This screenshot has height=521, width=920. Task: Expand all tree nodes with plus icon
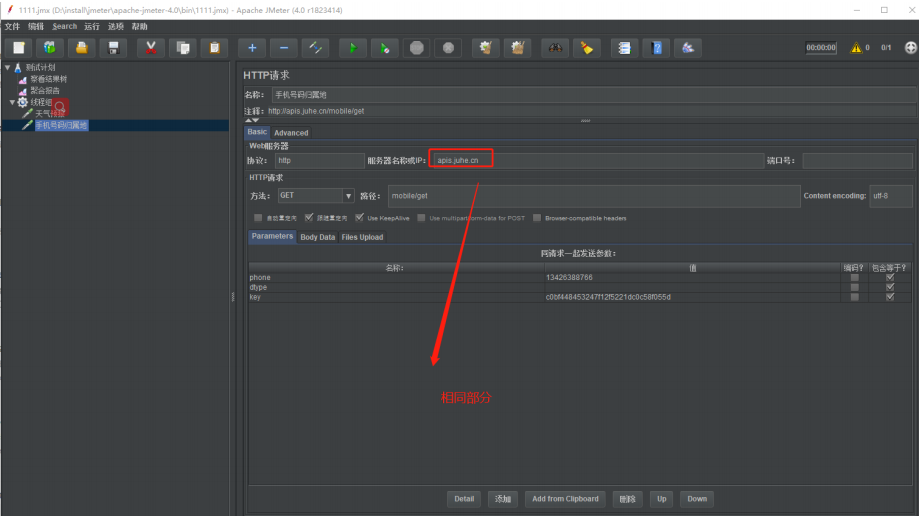(x=252, y=48)
